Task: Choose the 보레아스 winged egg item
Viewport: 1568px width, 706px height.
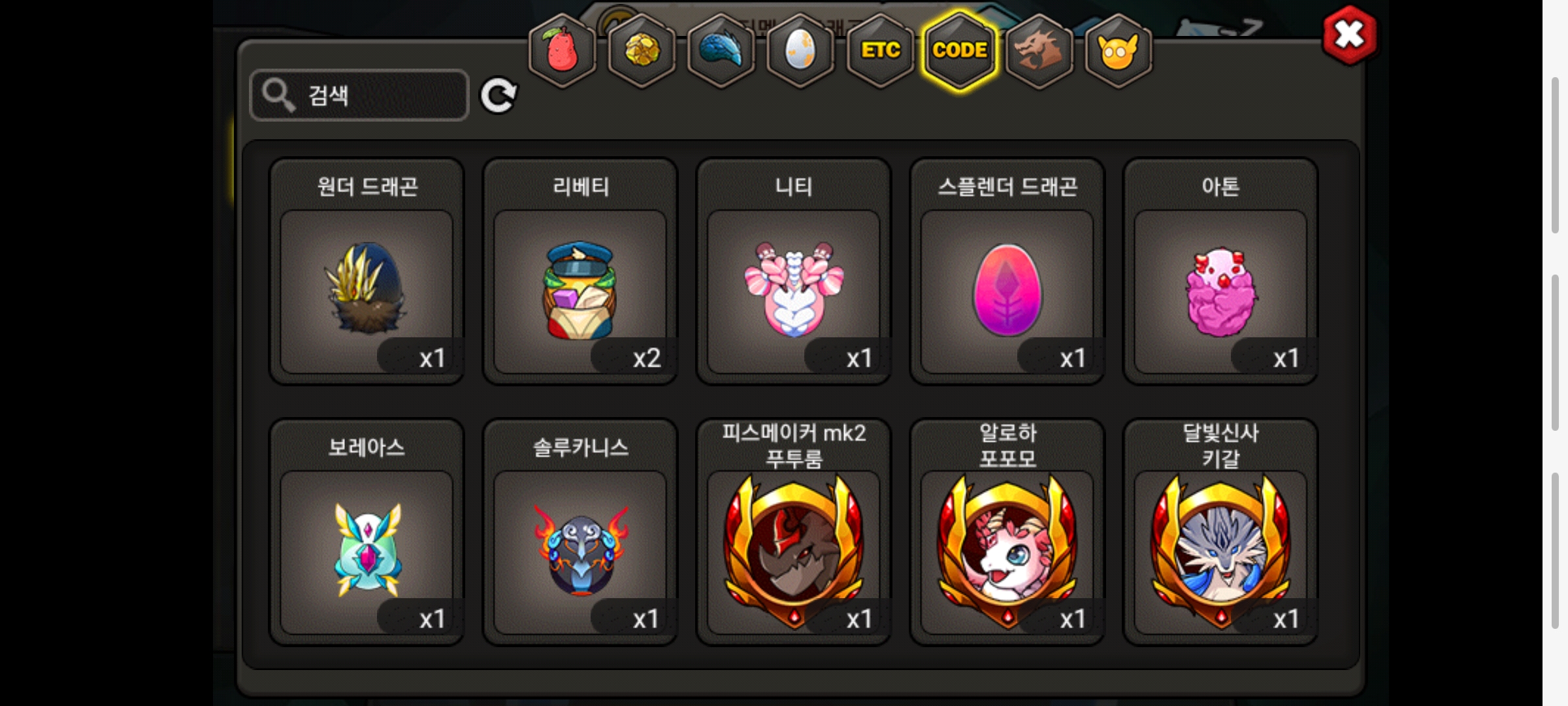Action: tap(367, 532)
